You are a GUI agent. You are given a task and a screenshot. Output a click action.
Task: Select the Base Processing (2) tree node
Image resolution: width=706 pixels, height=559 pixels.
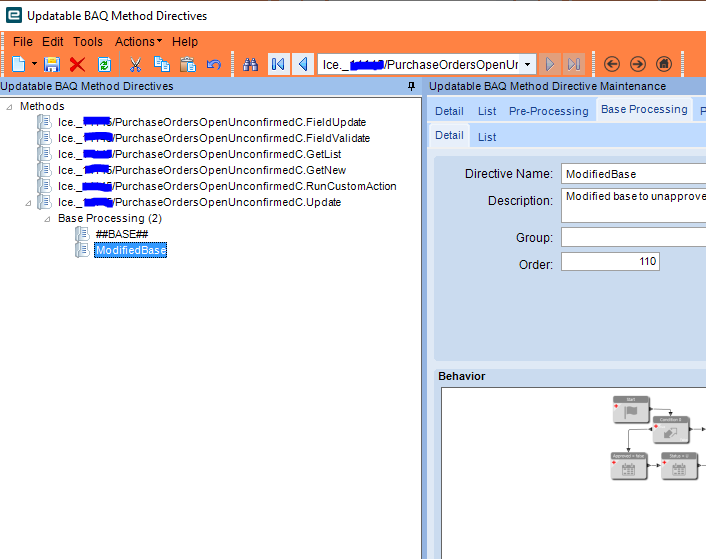[110, 218]
